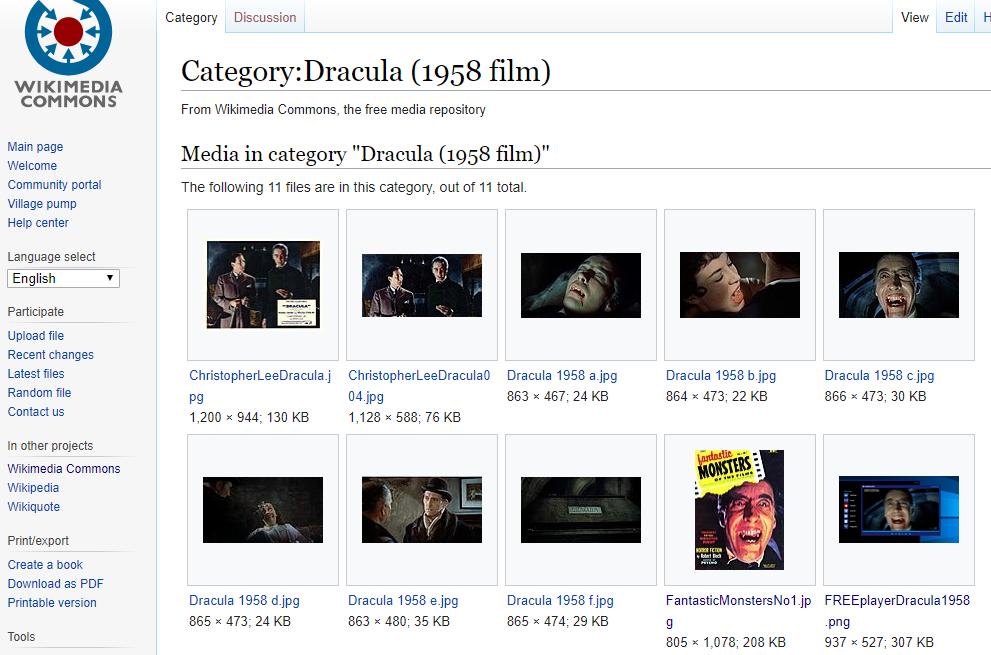Open ChristopherLeeDracula.jpg thumbnail image
This screenshot has width=991, height=655.
[x=264, y=285]
